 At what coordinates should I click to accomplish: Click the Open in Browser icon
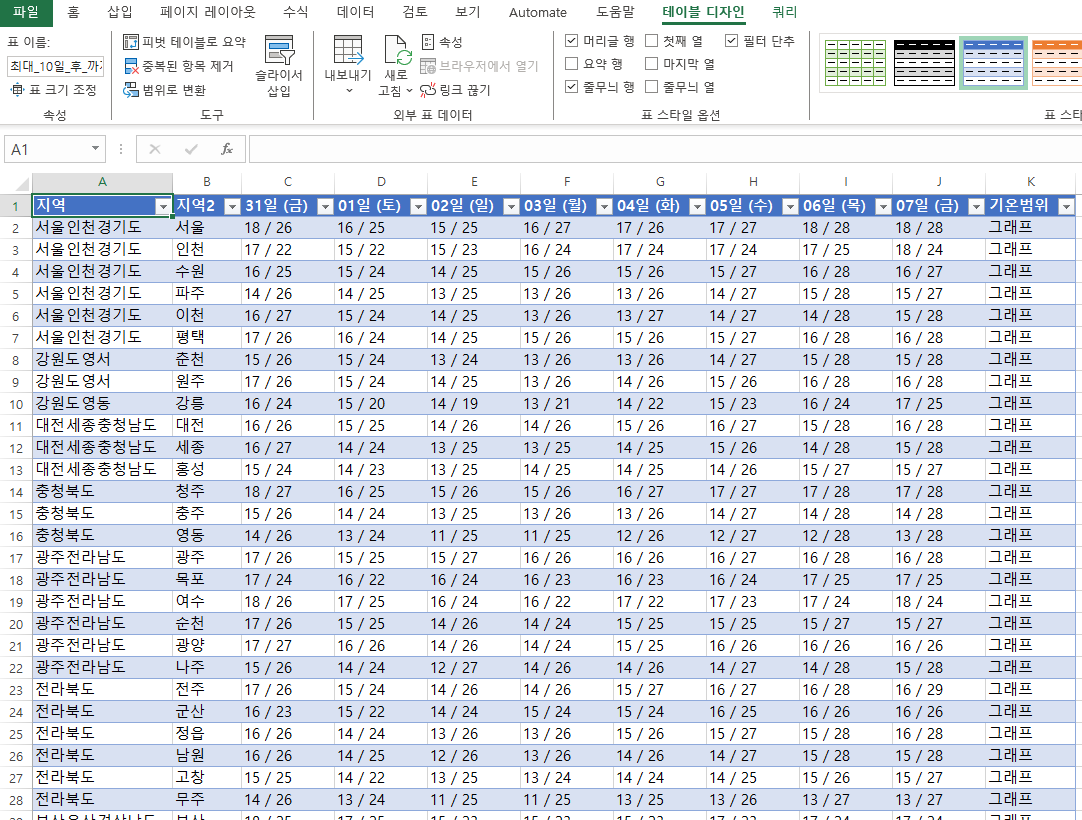[x=428, y=66]
